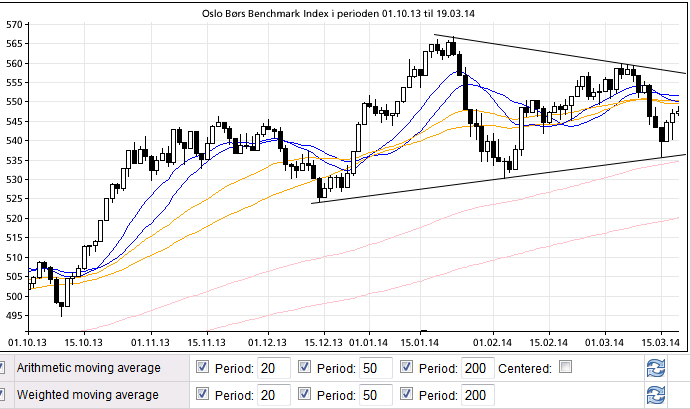Toggle Weighted moving average period 50 checkbox
Screen dimensions: 691x409
[304, 394]
